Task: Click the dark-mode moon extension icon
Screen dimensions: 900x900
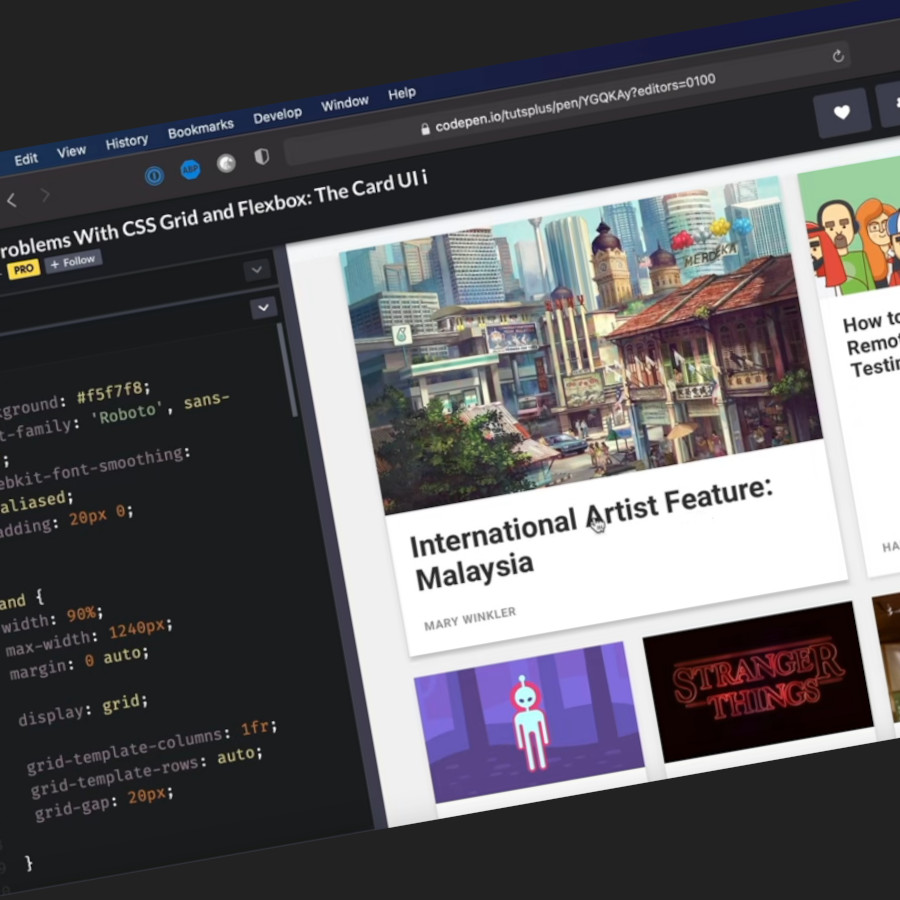Action: (x=226, y=162)
